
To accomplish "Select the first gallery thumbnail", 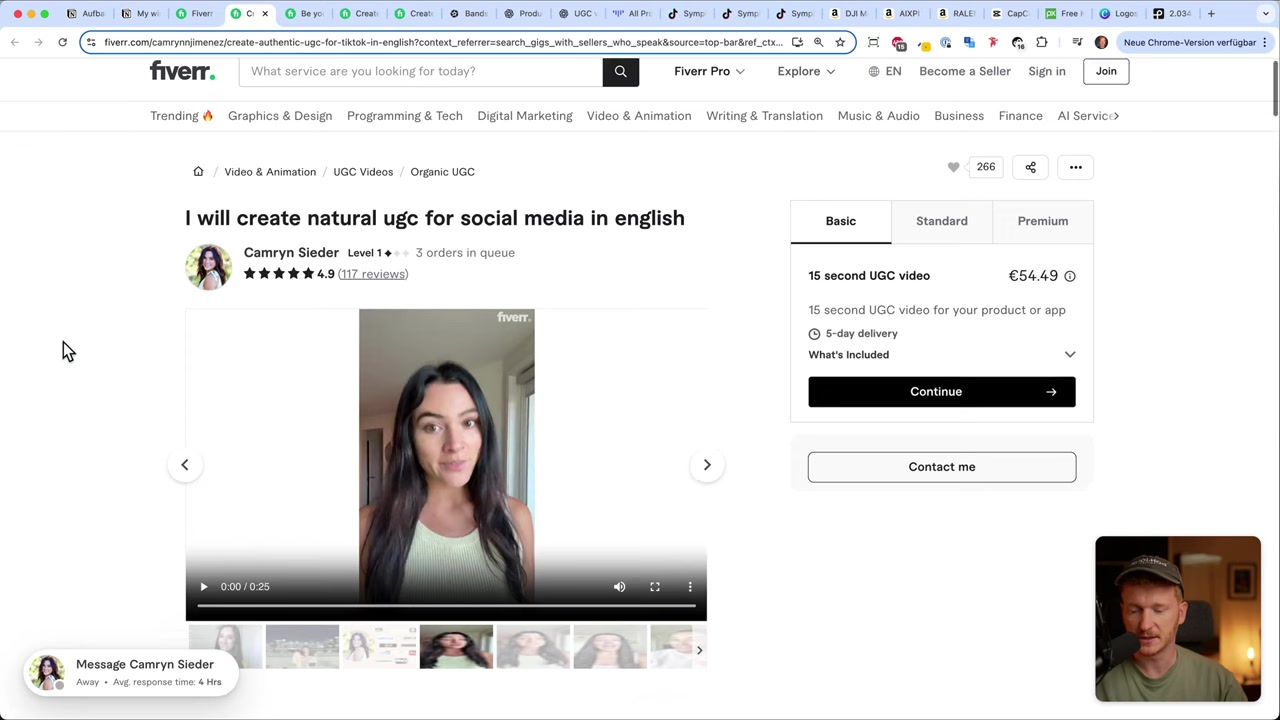I will point(225,647).
